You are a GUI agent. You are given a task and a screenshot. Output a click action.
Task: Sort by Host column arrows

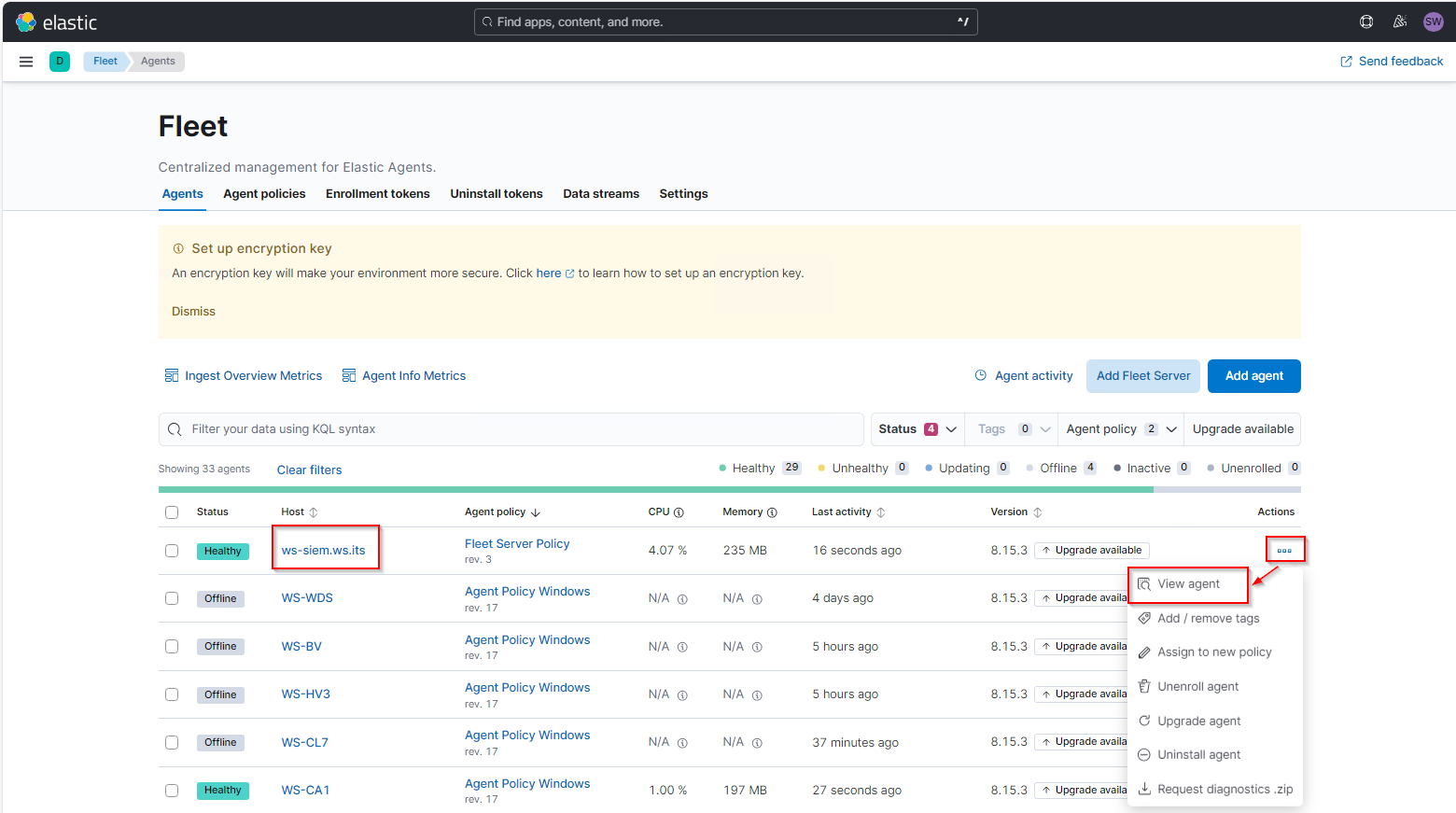coord(314,512)
